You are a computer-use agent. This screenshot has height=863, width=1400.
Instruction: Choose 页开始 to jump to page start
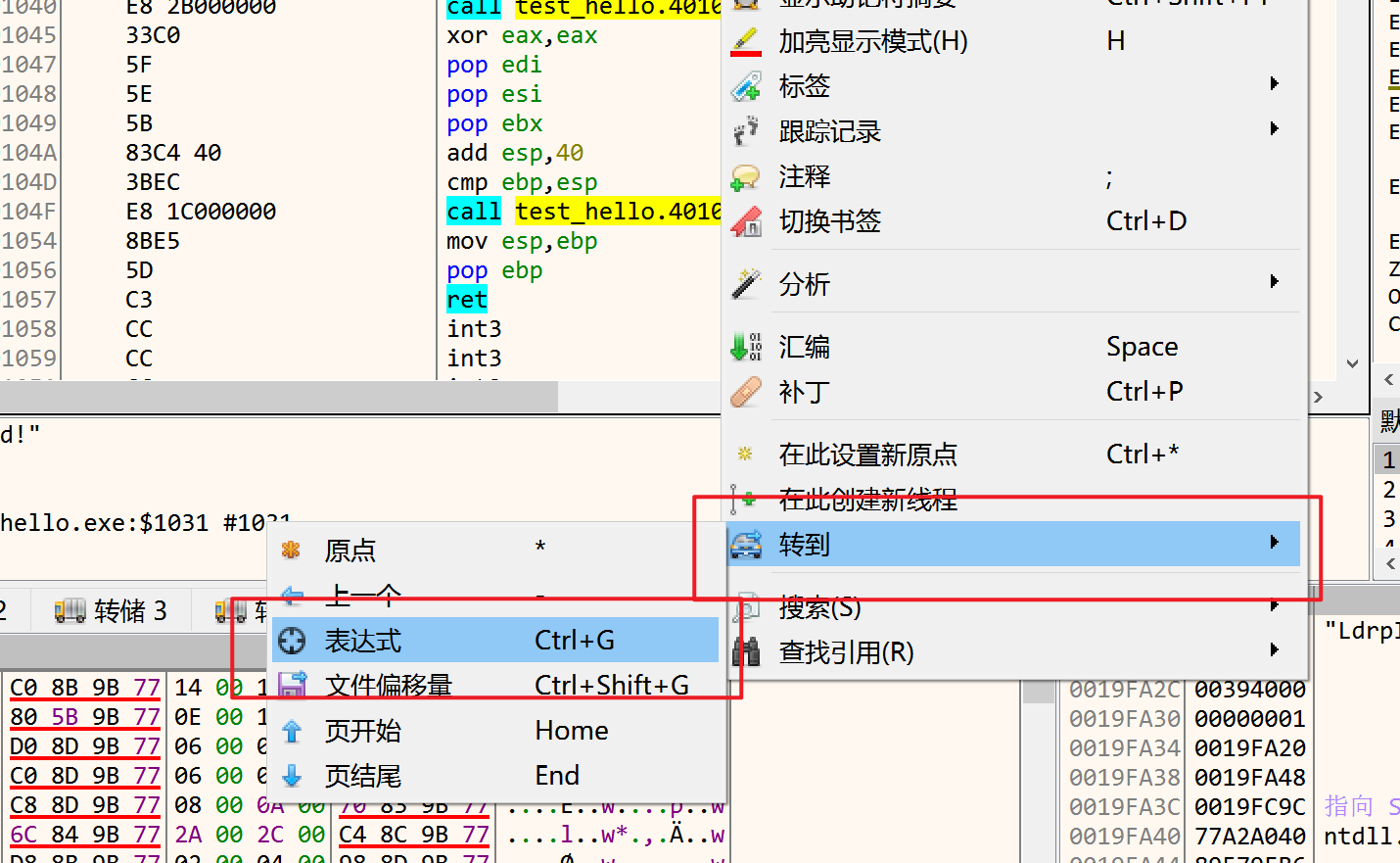point(362,730)
